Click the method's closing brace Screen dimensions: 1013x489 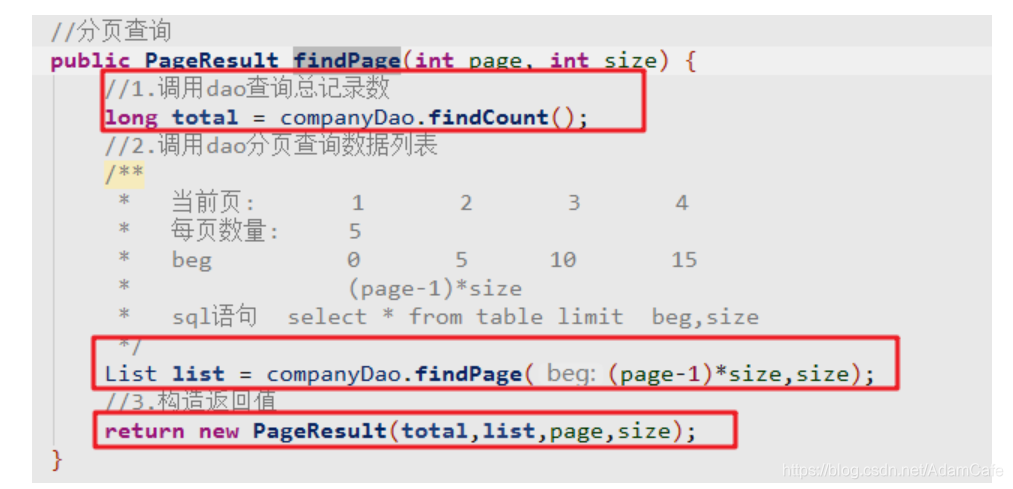[x=57, y=460]
